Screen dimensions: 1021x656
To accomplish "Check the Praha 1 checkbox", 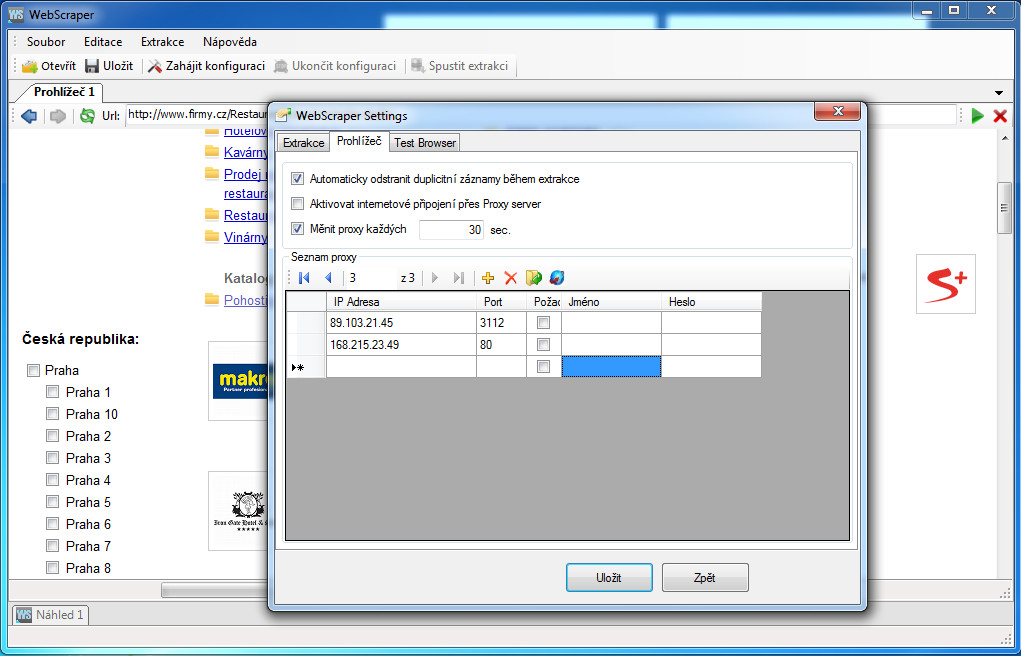I will coord(53,392).
